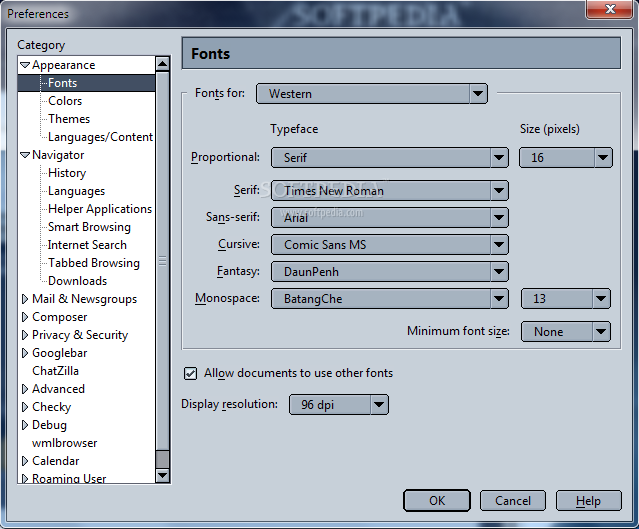Viewport: 639px width, 529px height.
Task: Collapse the Appearance category
Action: pos(25,65)
